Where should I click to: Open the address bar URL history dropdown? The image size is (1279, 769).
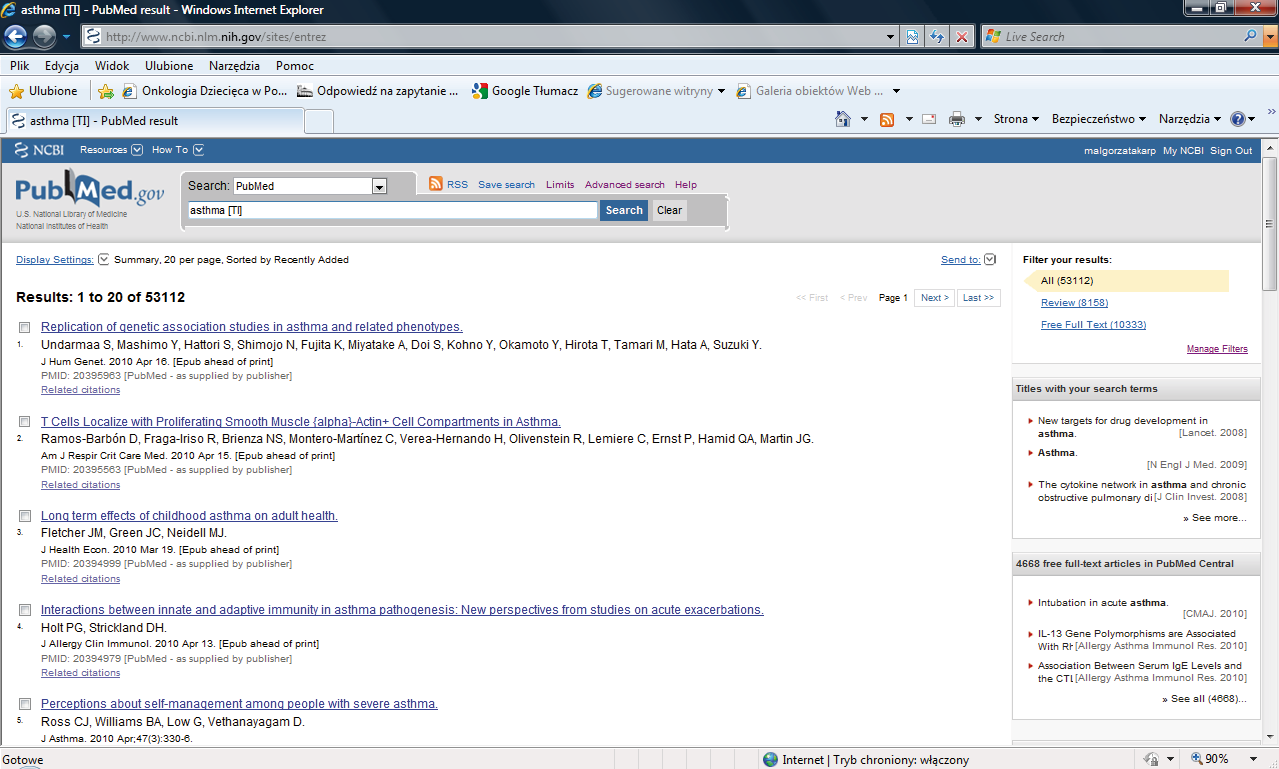pos(891,37)
